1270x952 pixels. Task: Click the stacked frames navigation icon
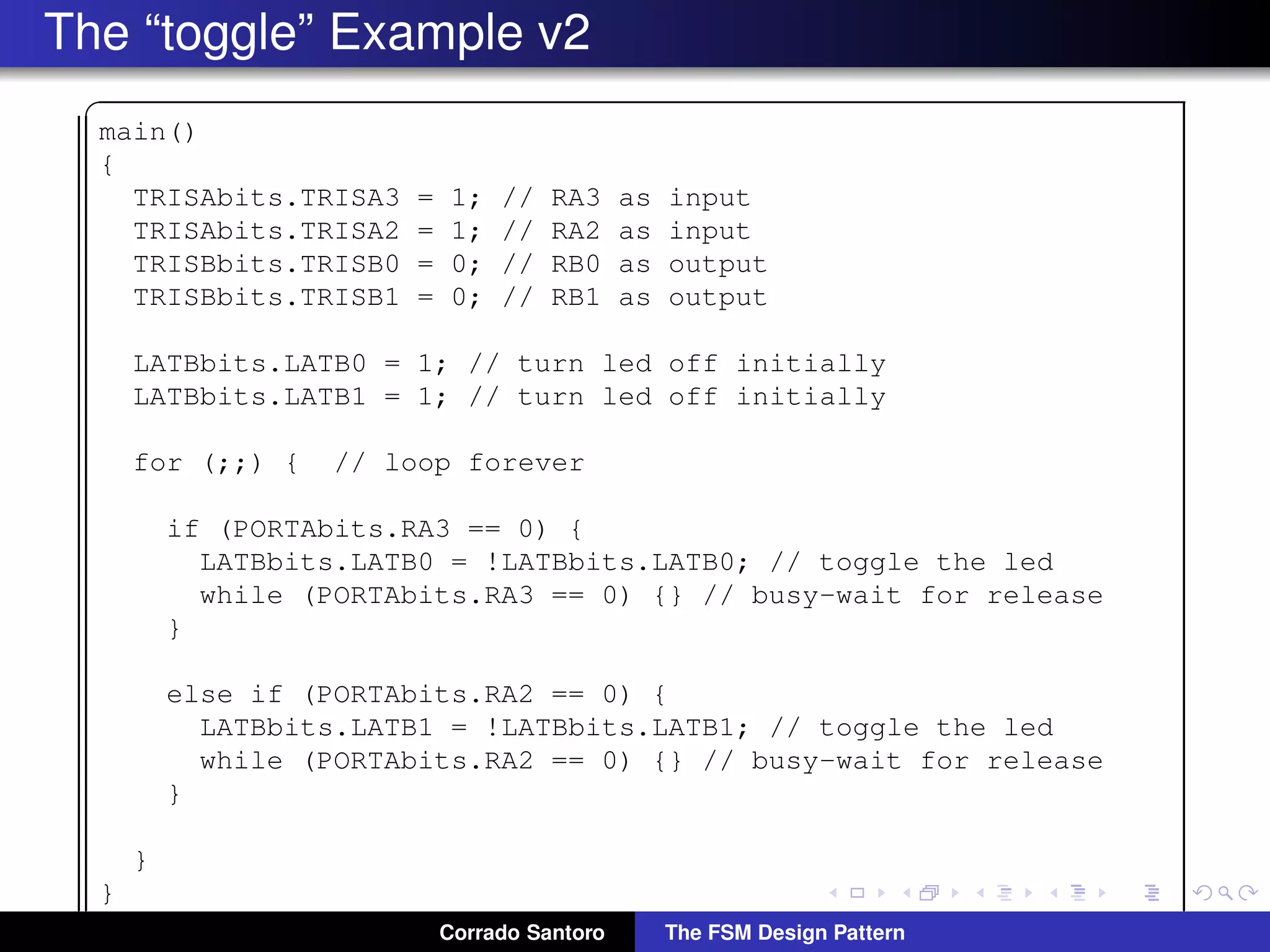click(930, 892)
